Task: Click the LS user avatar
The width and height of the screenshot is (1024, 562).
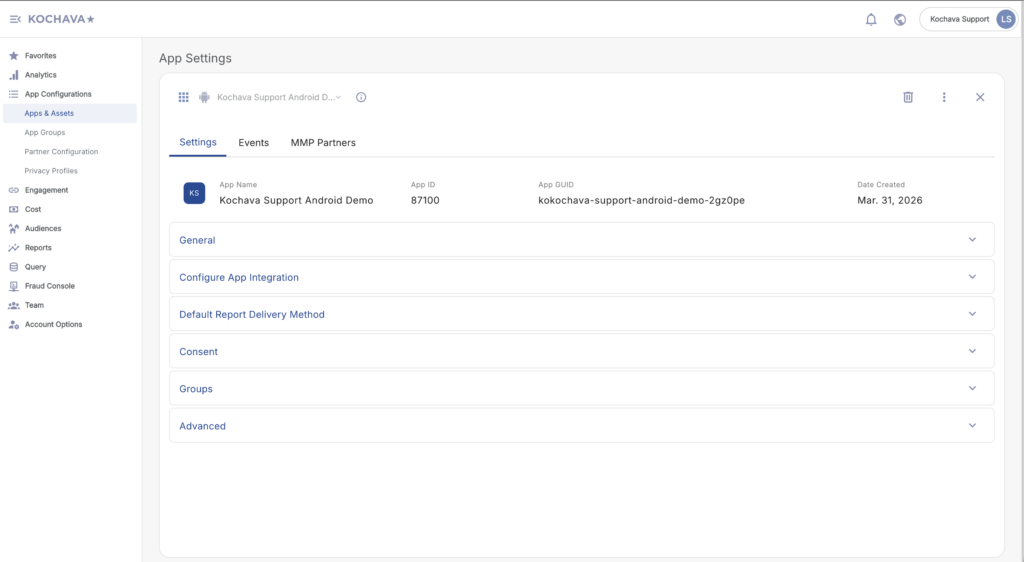Action: click(x=1005, y=19)
